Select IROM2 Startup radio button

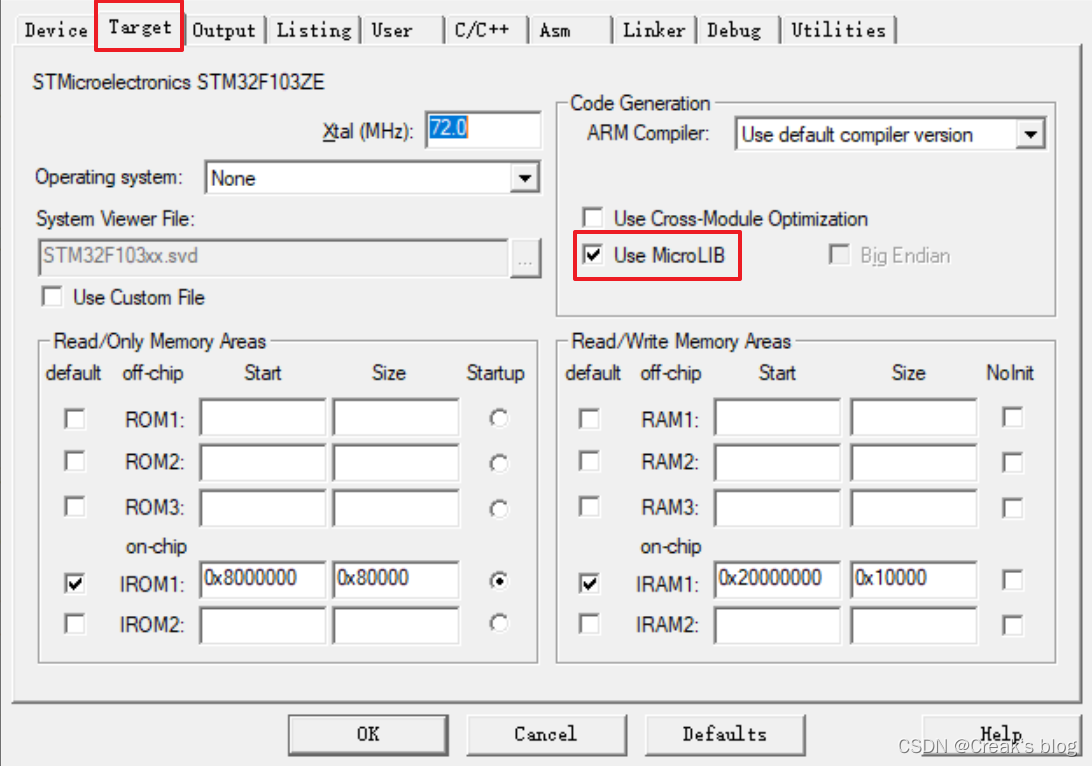point(499,623)
